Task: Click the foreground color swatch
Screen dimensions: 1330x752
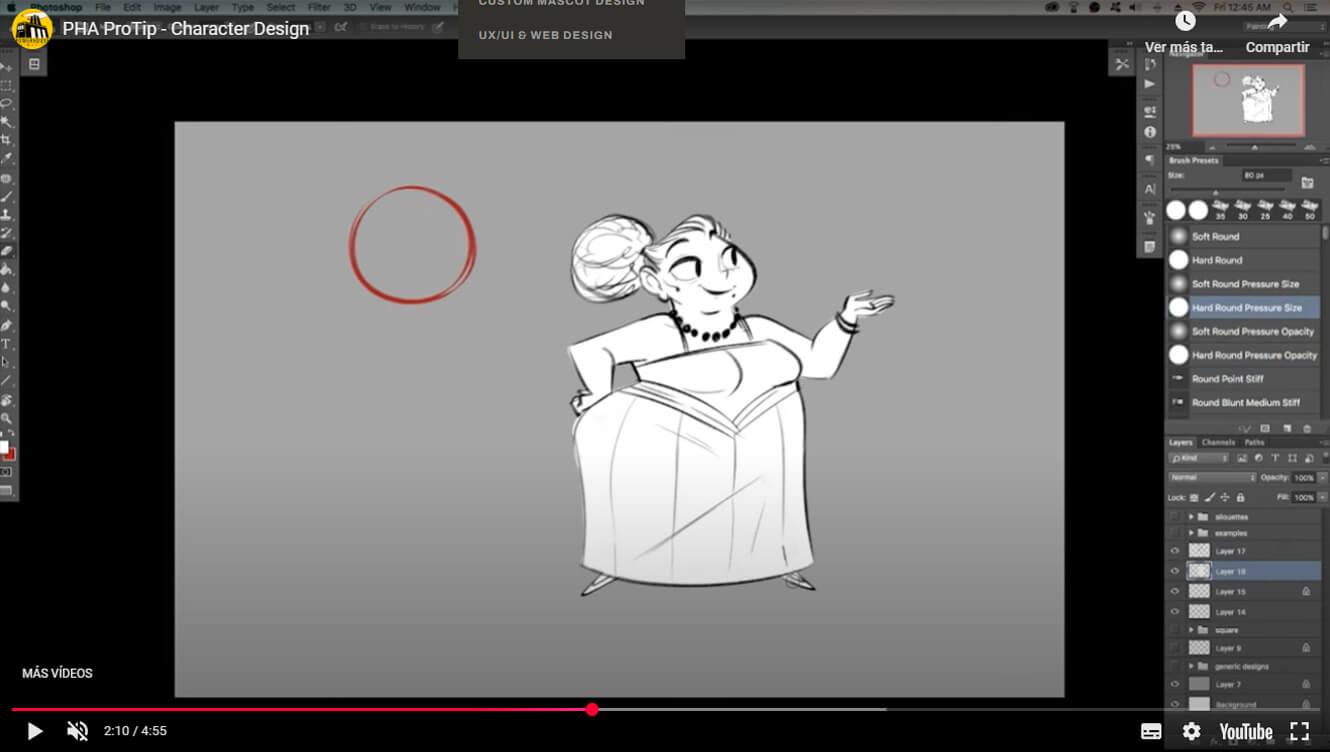Action: pyautogui.click(x=4, y=446)
